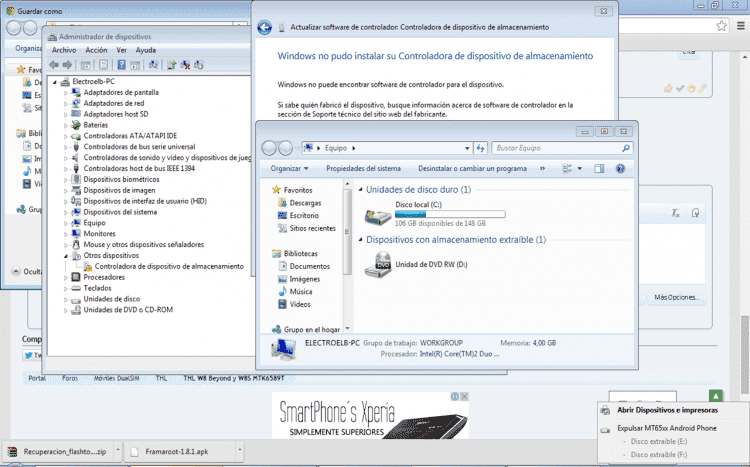Open dropdown arrow for Framaroot-1.8.1.apk download
This screenshot has width=750, height=467.
[240, 450]
